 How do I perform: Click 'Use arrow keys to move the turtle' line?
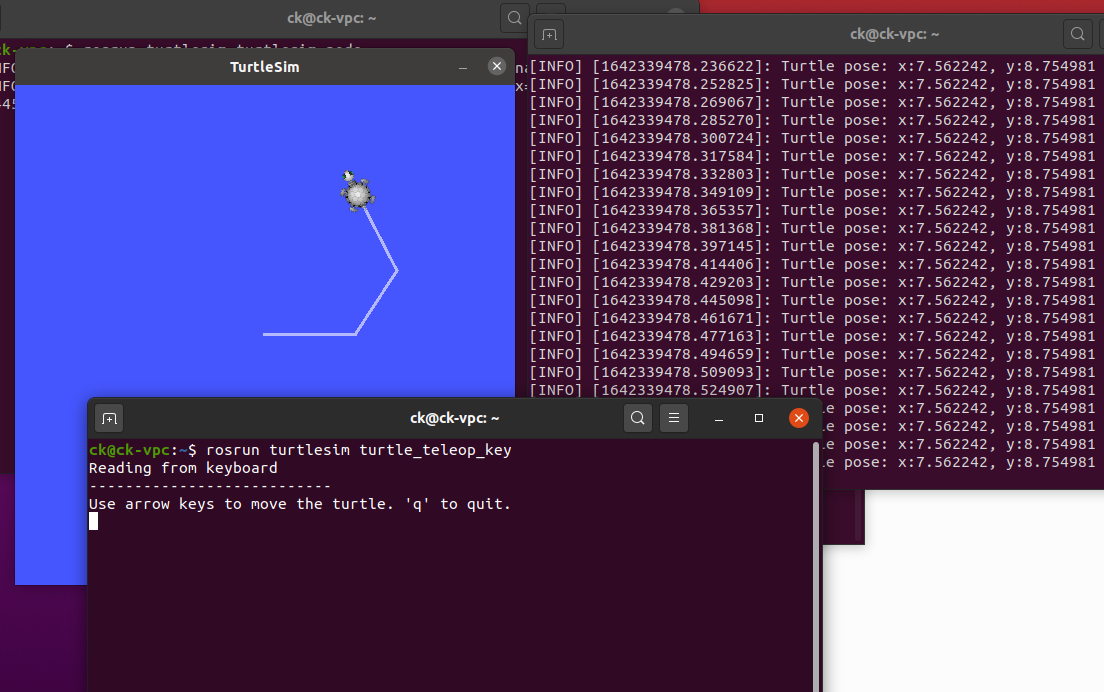[300, 504]
